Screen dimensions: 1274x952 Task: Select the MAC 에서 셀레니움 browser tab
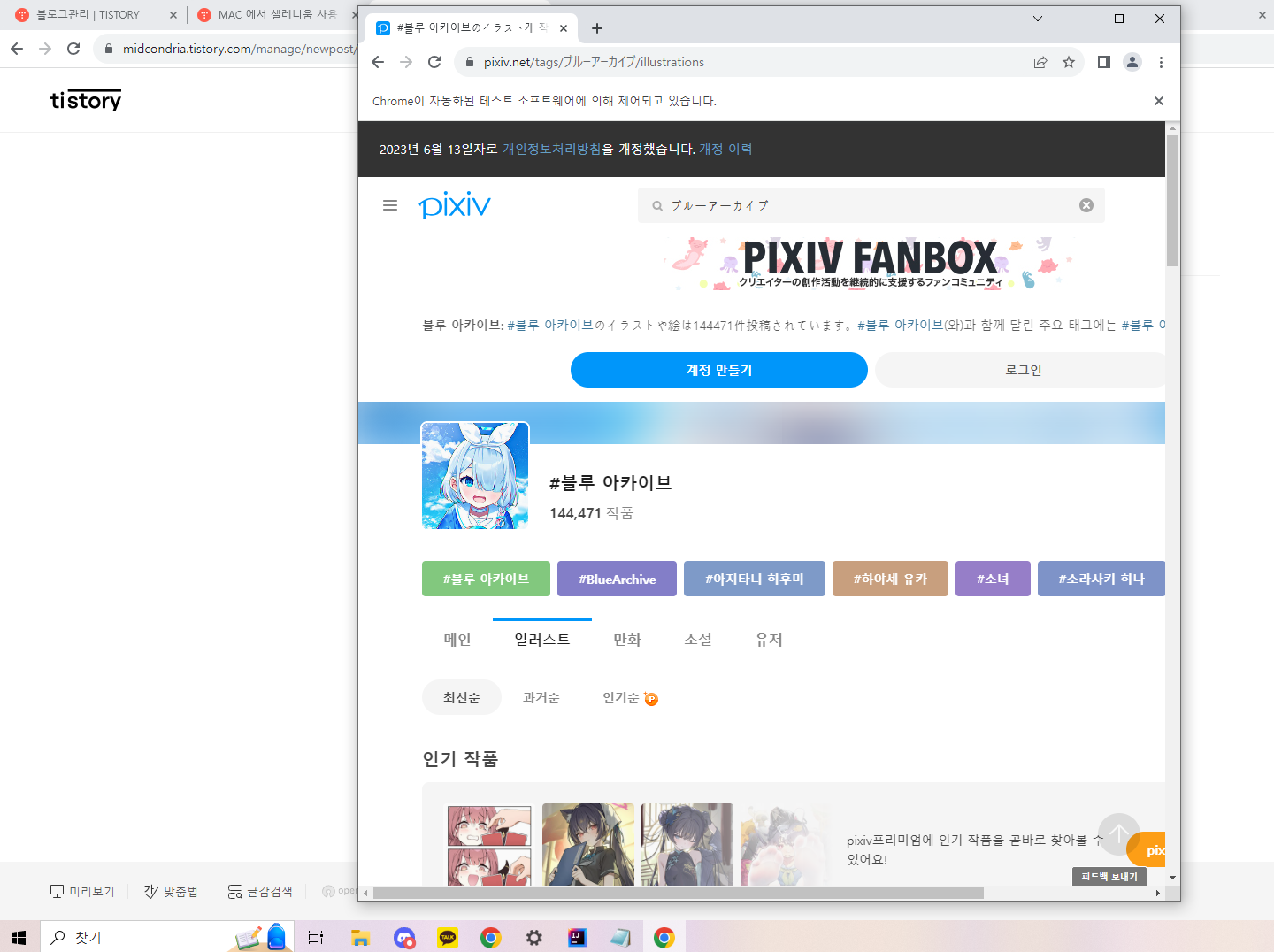277,15
